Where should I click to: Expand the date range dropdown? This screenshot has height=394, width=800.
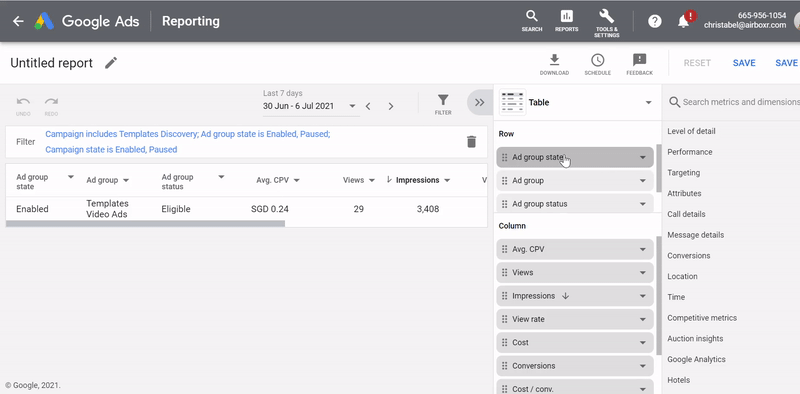pos(352,106)
